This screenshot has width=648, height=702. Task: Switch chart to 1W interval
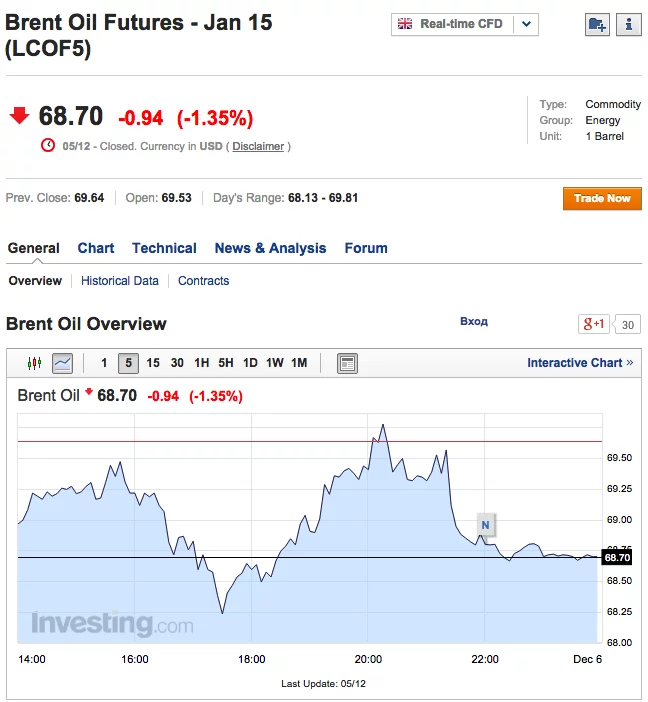pos(274,363)
